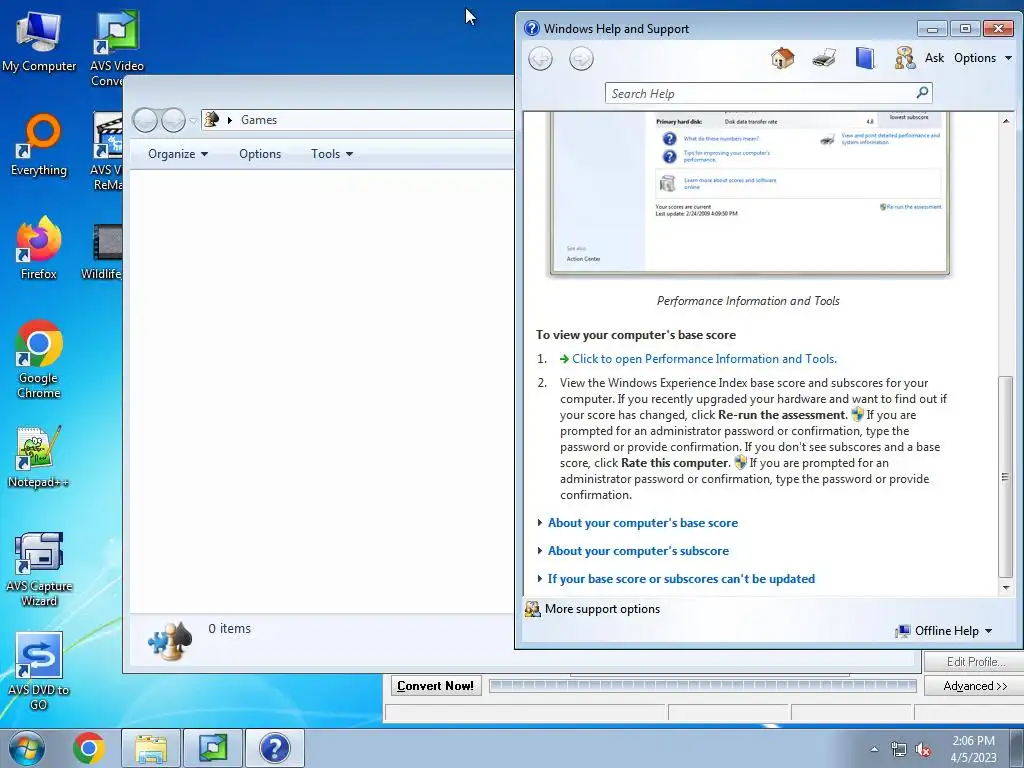Open the Organize dropdown in Games window
This screenshot has height=768, width=1024.
[x=178, y=153]
